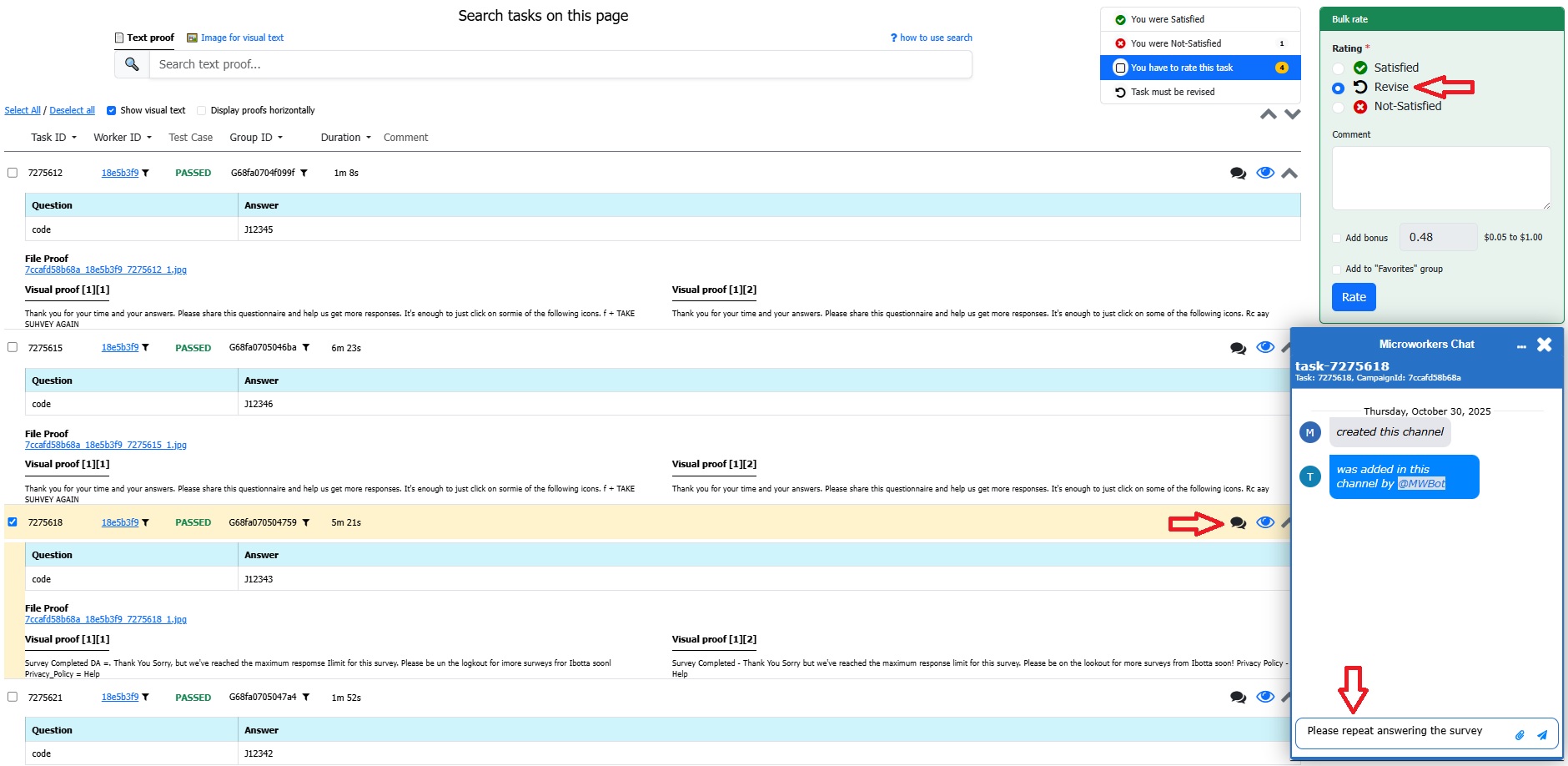This screenshot has height=766, width=1568.
Task: Filter by worker on task 7275612
Action: click(x=145, y=174)
